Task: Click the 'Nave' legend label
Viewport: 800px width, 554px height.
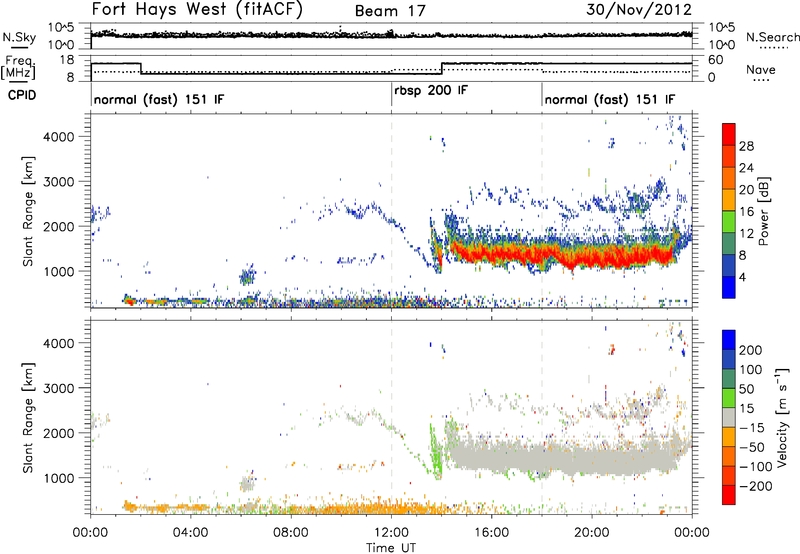Action: 761,69
